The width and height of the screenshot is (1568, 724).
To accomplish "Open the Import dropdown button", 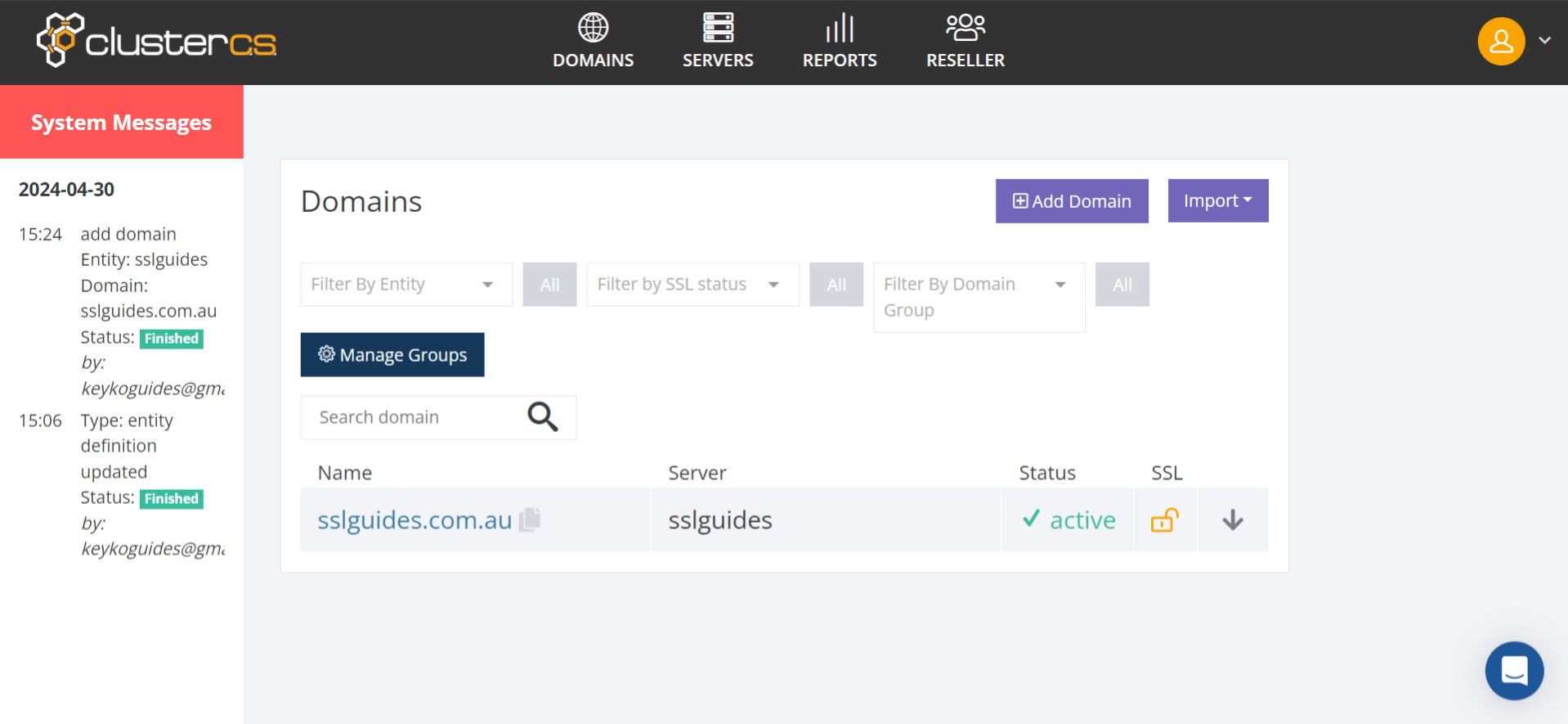I will pos(1217,200).
